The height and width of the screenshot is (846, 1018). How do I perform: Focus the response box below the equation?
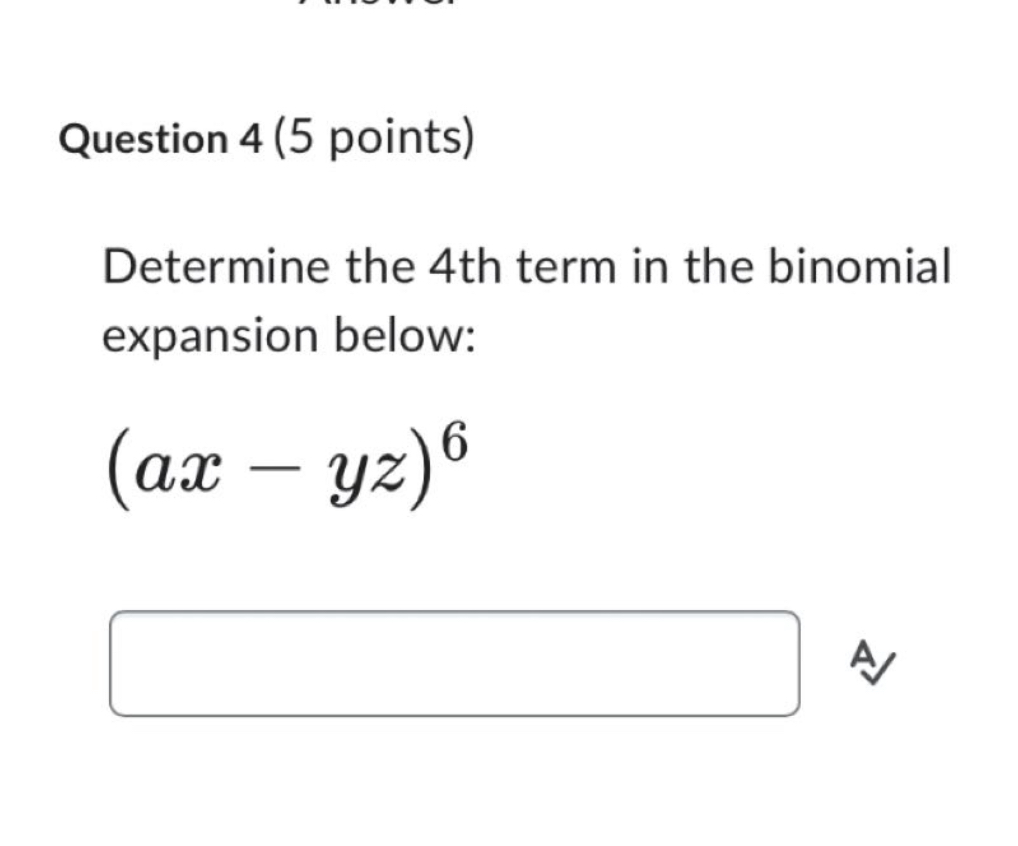(x=455, y=662)
